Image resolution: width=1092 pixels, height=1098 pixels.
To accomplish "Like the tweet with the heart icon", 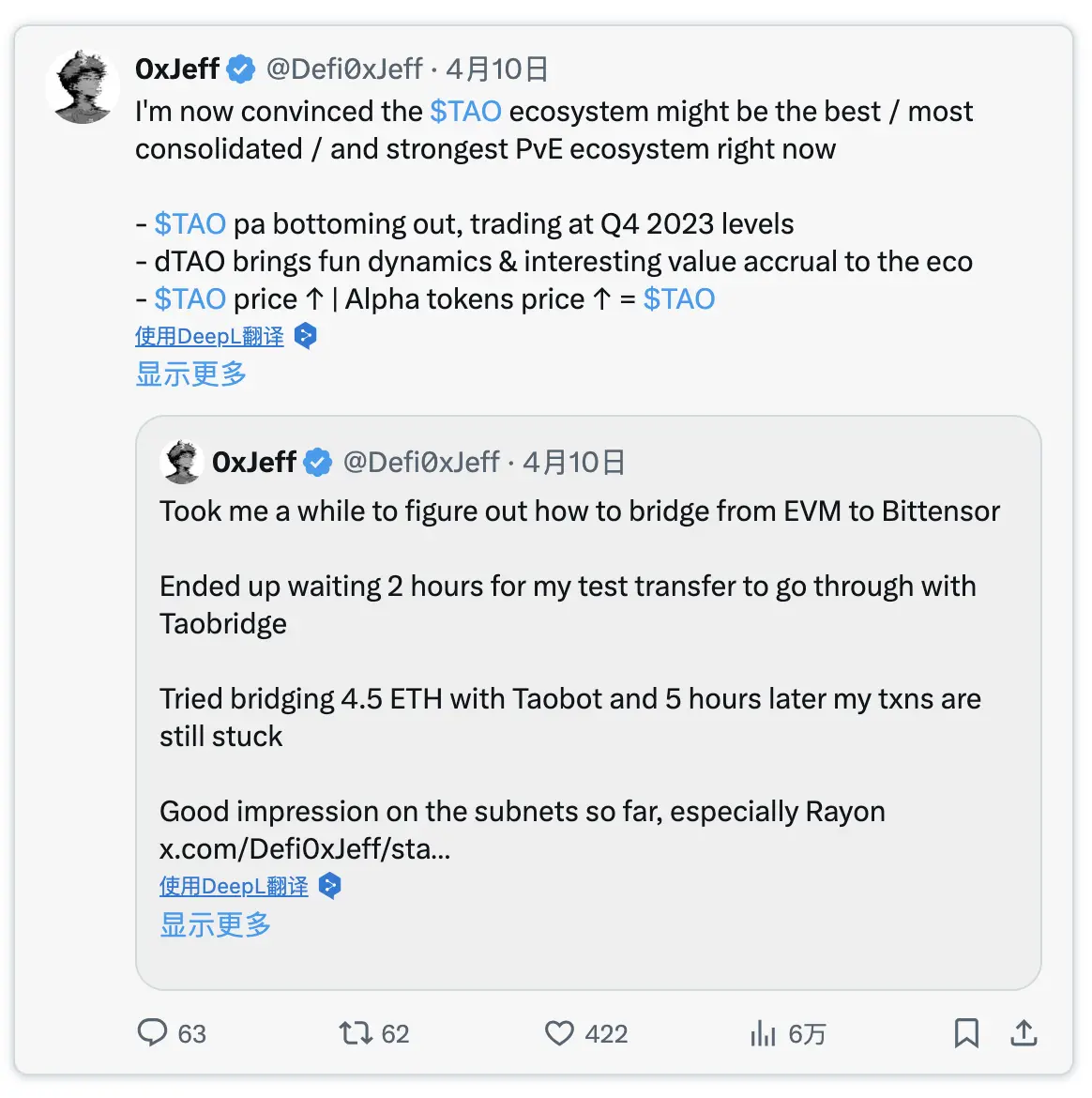I will 559,1033.
